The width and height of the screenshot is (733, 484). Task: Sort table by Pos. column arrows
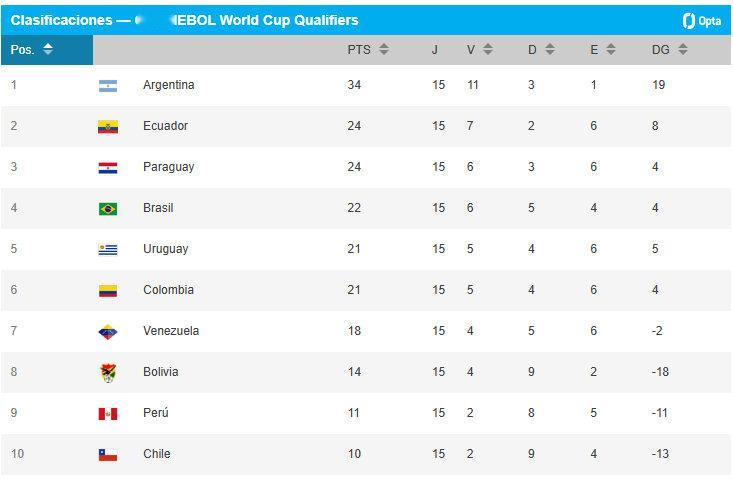click(x=48, y=49)
